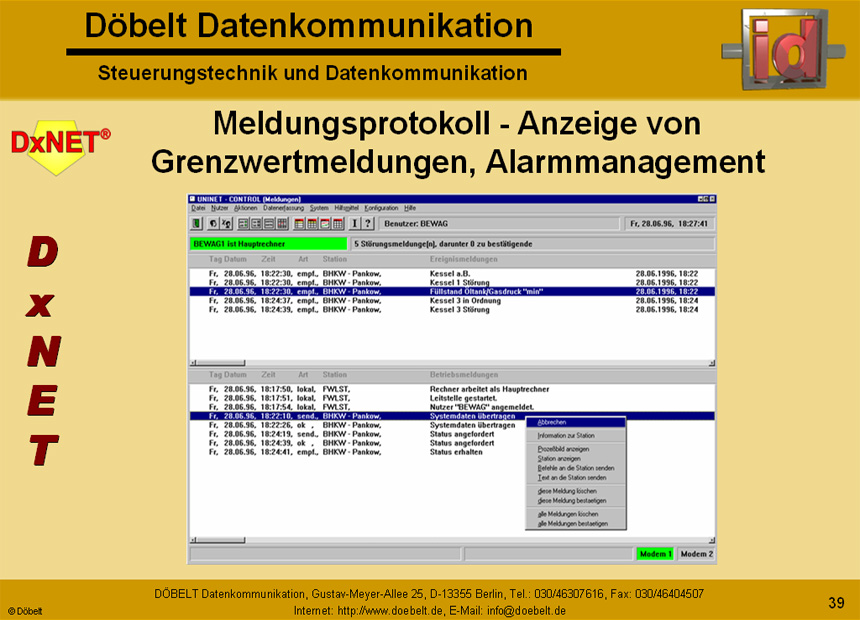The width and height of the screenshot is (860, 620).
Task: Click the '5 Störungsmeldunge[n]' status field
Action: 533,244
